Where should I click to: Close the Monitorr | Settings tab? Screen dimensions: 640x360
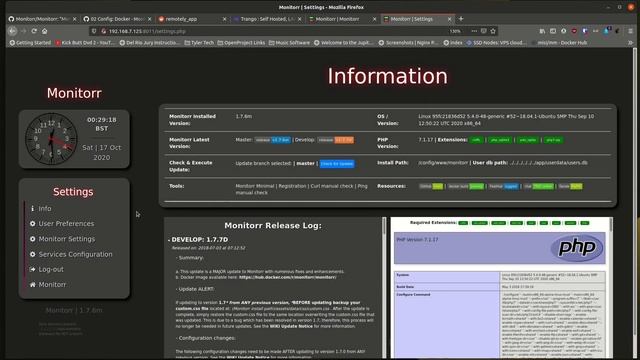click(449, 19)
